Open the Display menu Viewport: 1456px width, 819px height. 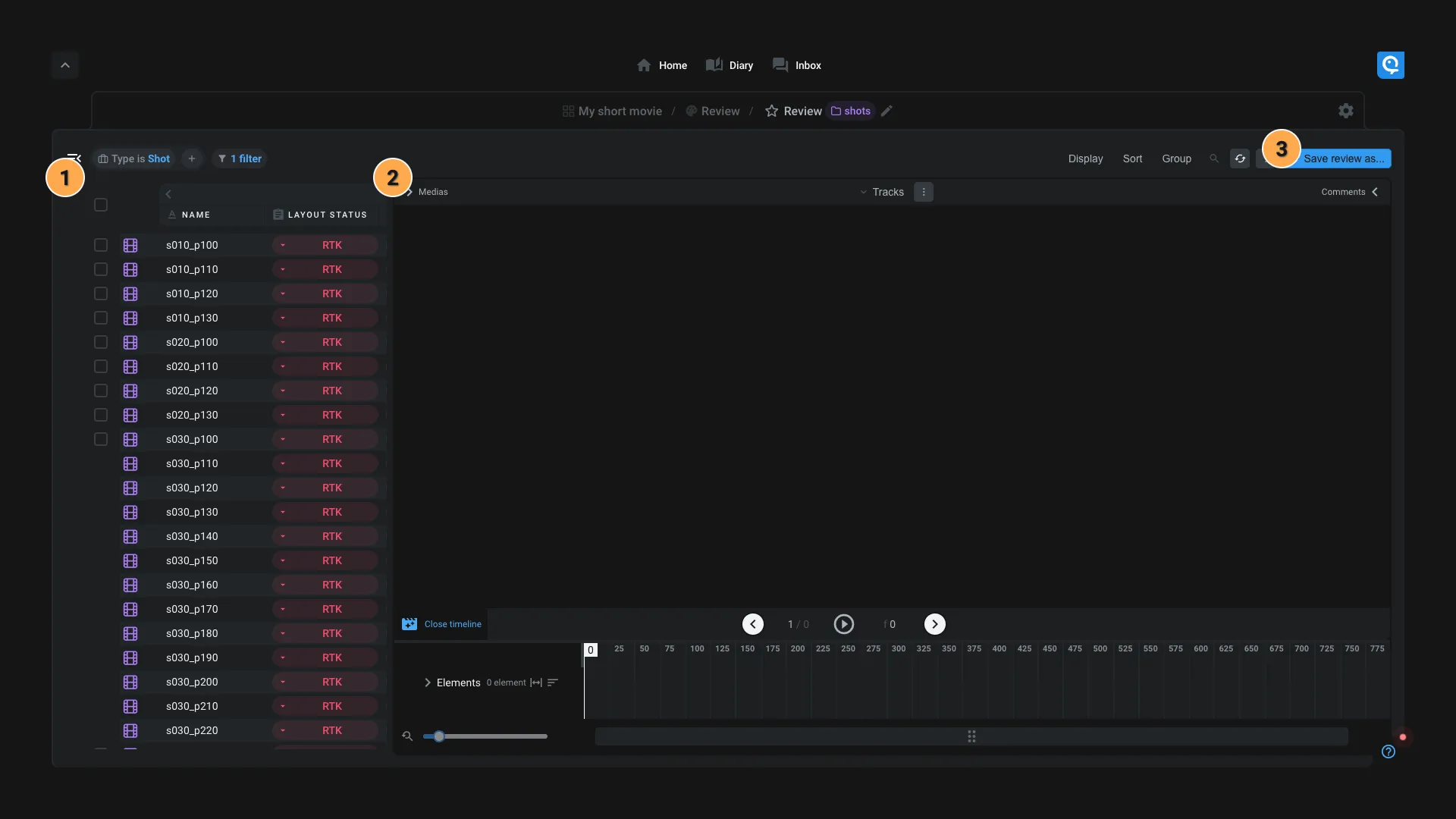(1085, 158)
